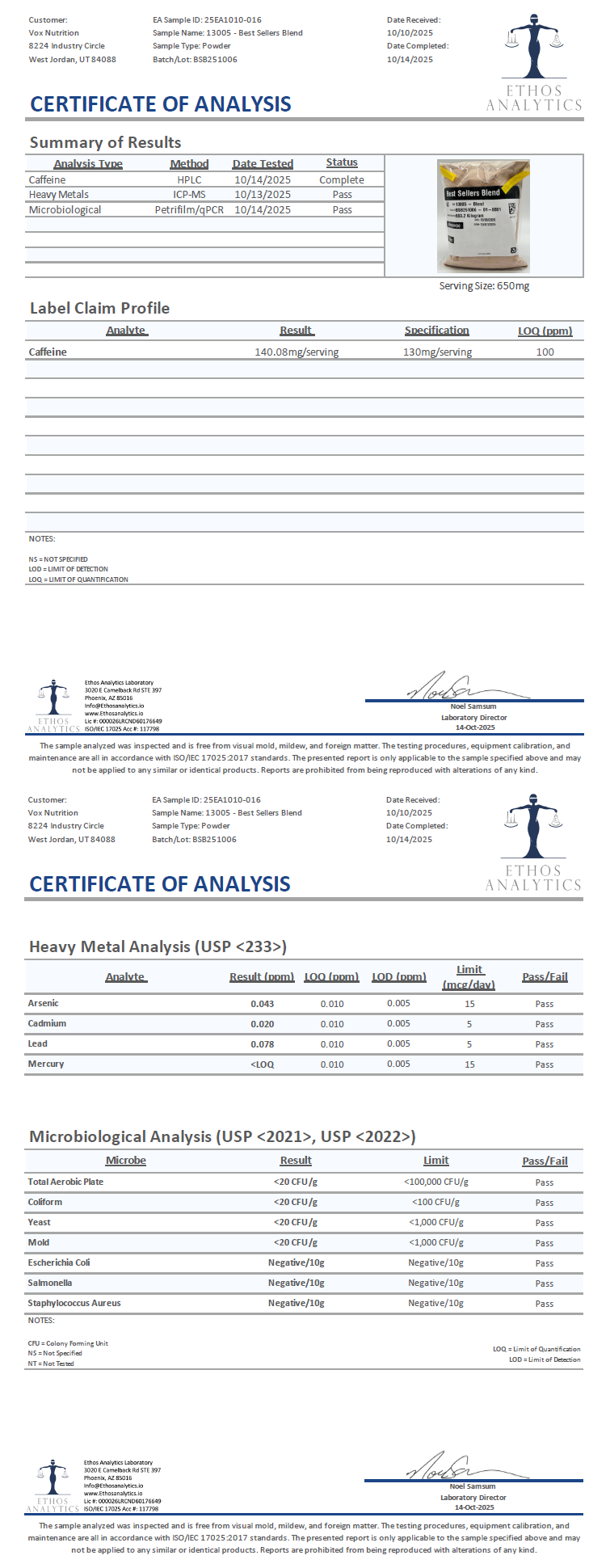Click the 'Analysis Type' column header
Viewport: 610px width, 1568px height.
[x=88, y=163]
